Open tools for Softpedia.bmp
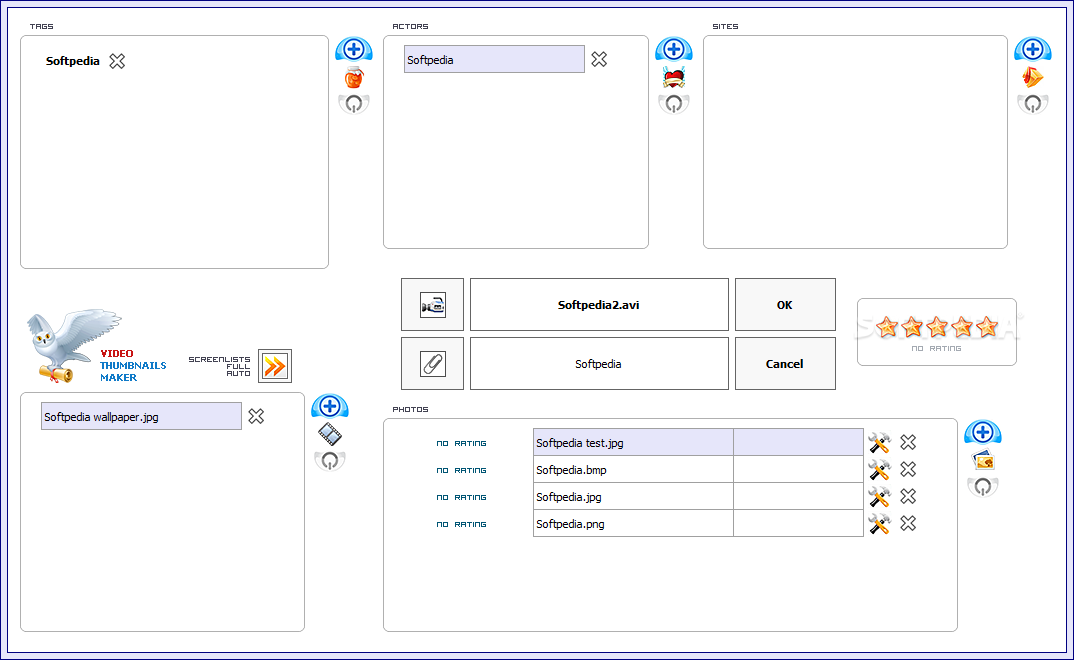The height and width of the screenshot is (660, 1074). coord(879,470)
